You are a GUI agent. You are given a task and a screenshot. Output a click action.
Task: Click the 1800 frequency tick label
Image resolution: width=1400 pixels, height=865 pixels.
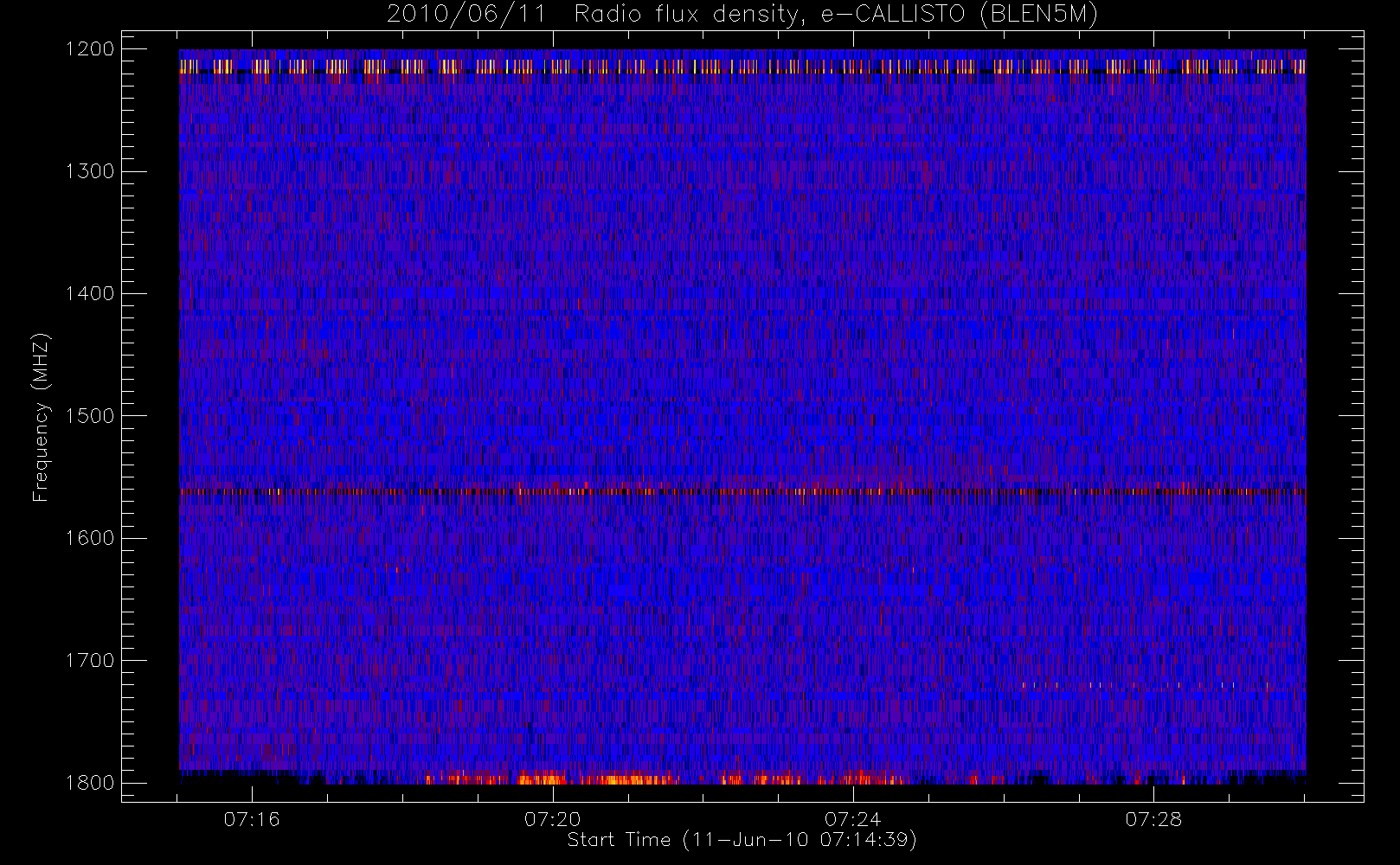coord(90,783)
